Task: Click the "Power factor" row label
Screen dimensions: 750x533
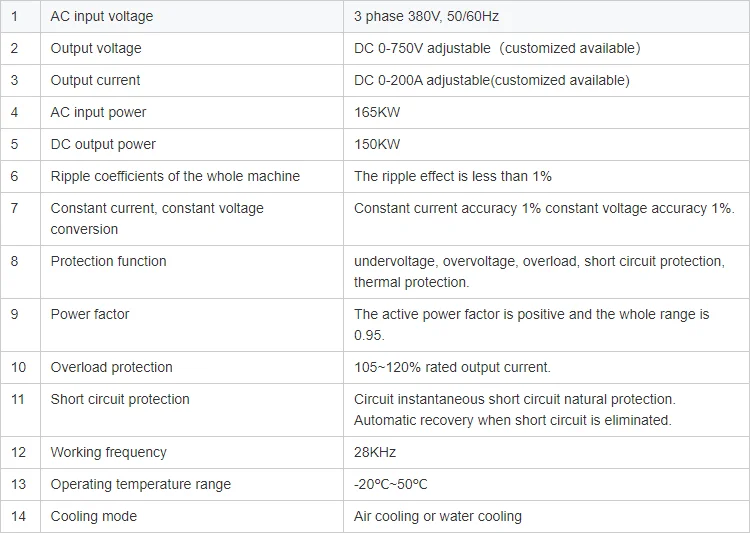Action: tap(90, 314)
